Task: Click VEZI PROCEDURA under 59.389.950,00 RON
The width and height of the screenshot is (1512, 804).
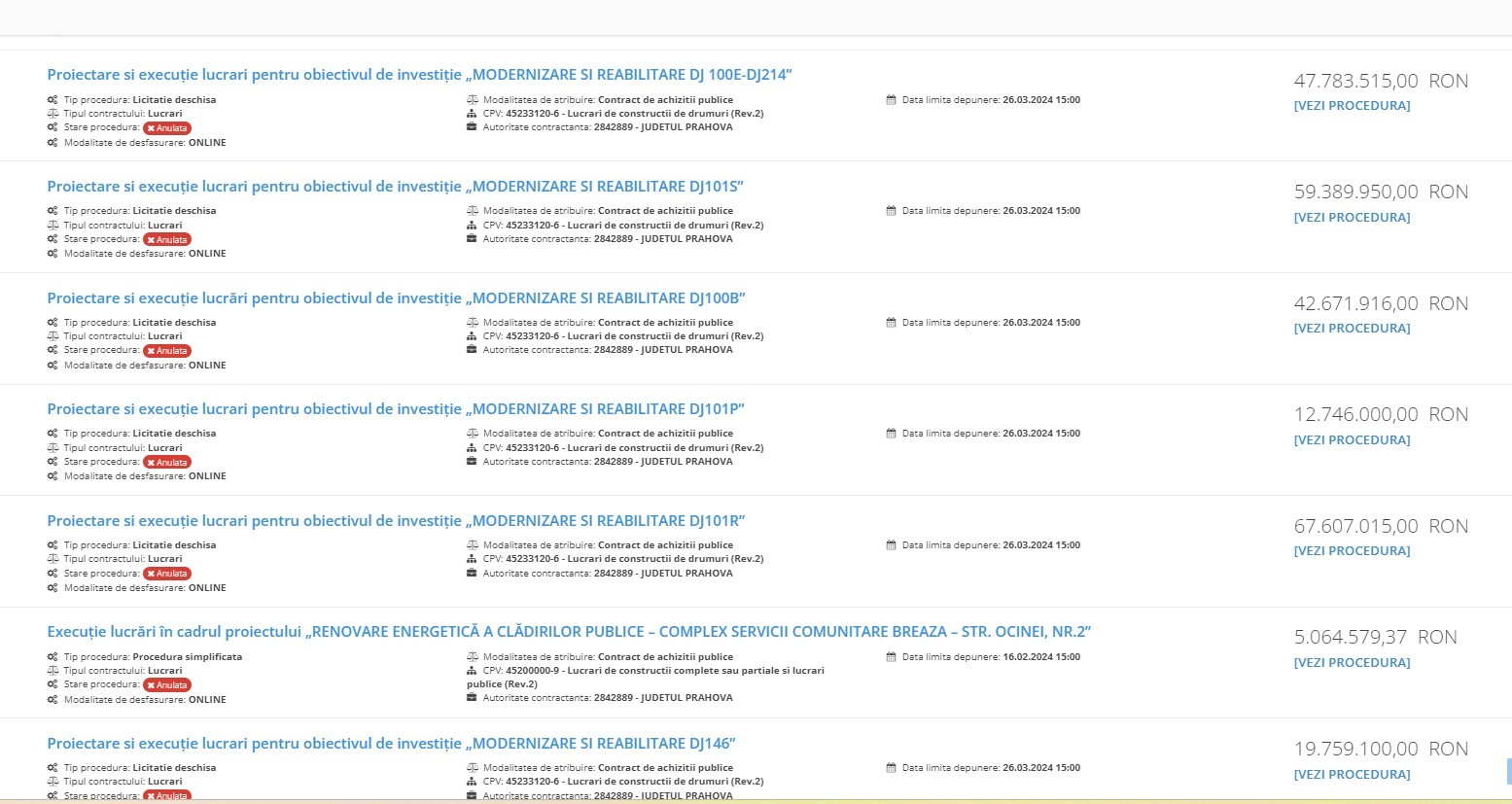Action: pyautogui.click(x=1351, y=218)
